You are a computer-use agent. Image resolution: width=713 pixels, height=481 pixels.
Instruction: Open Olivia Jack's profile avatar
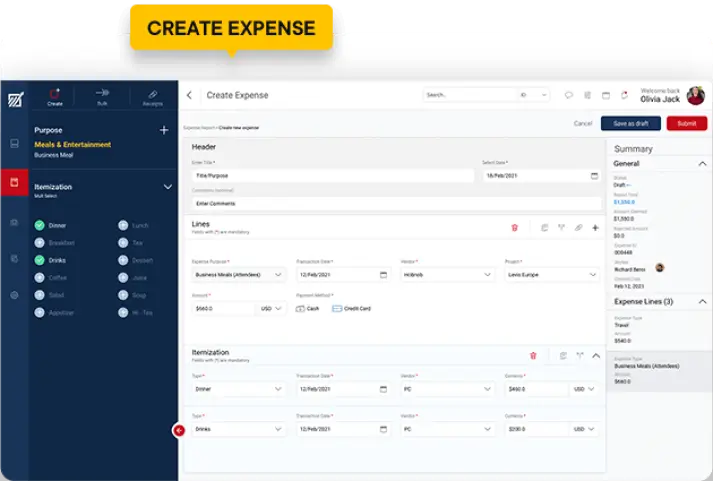[696, 95]
